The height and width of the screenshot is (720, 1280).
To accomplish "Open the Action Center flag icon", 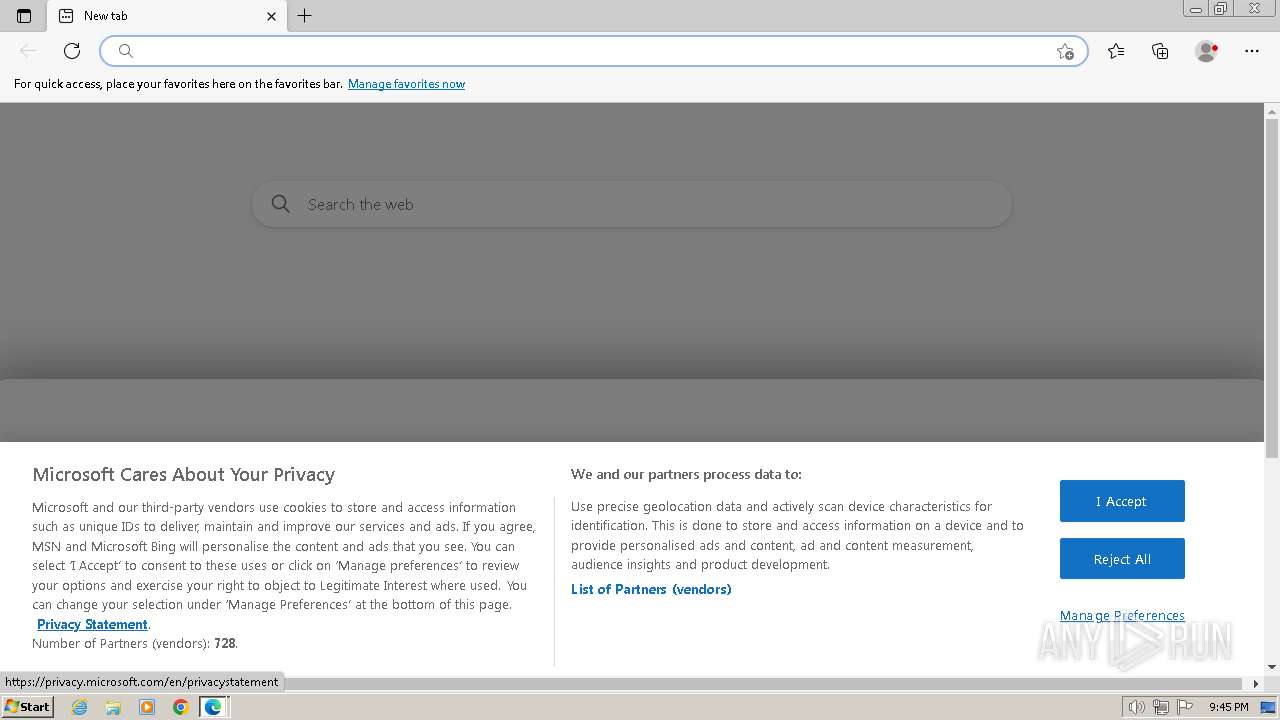I will point(1184,707).
